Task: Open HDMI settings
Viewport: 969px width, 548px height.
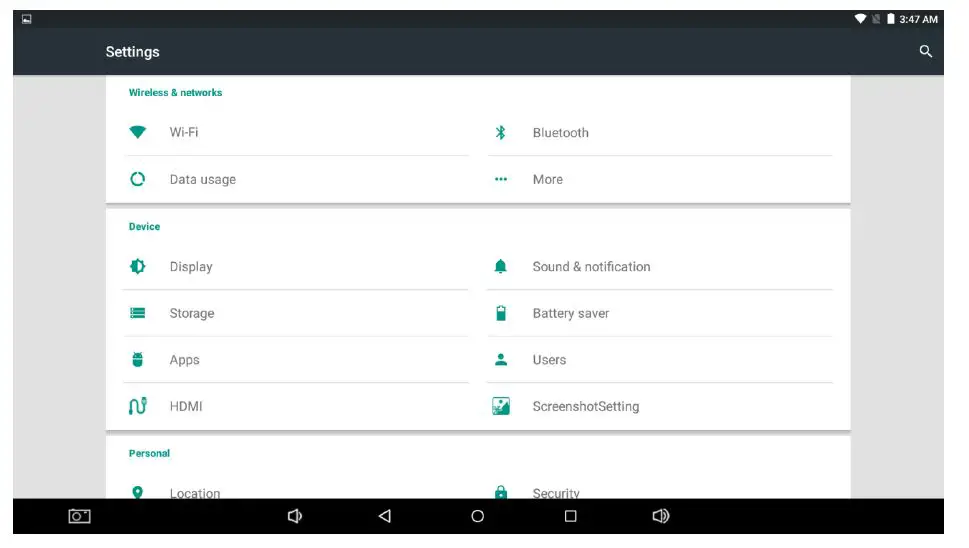Action: pos(295,406)
